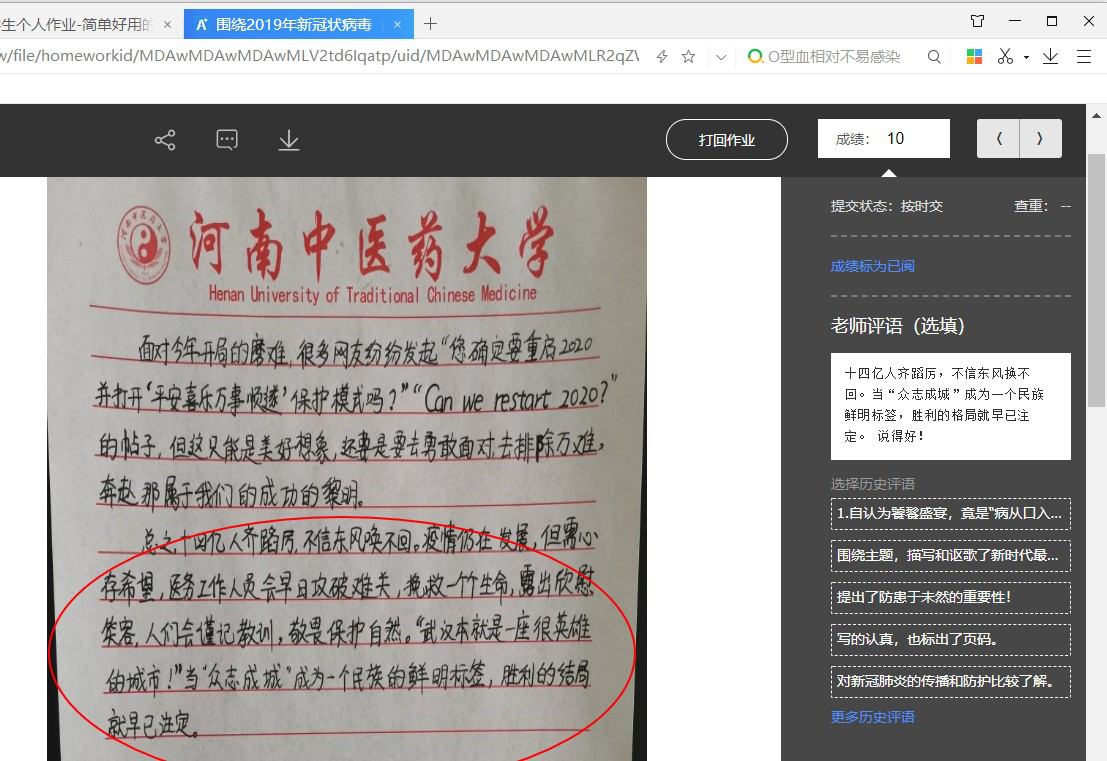Open a new browser tab
Screen dimensions: 1107x761
[431, 23]
